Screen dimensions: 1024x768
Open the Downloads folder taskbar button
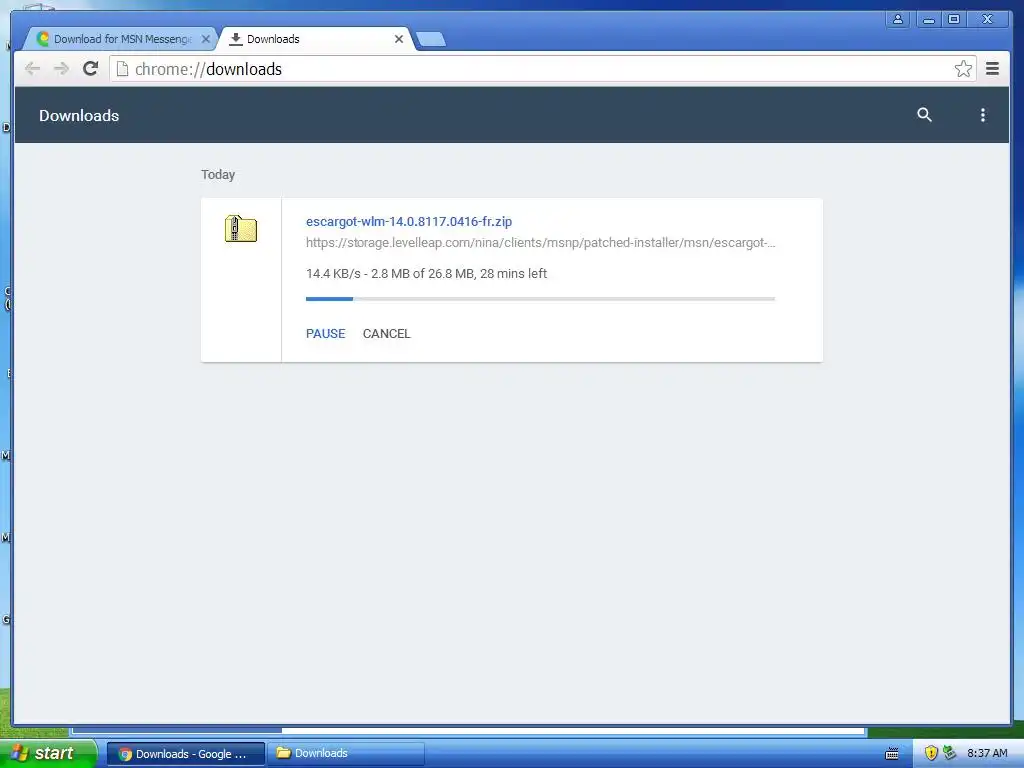click(x=346, y=754)
